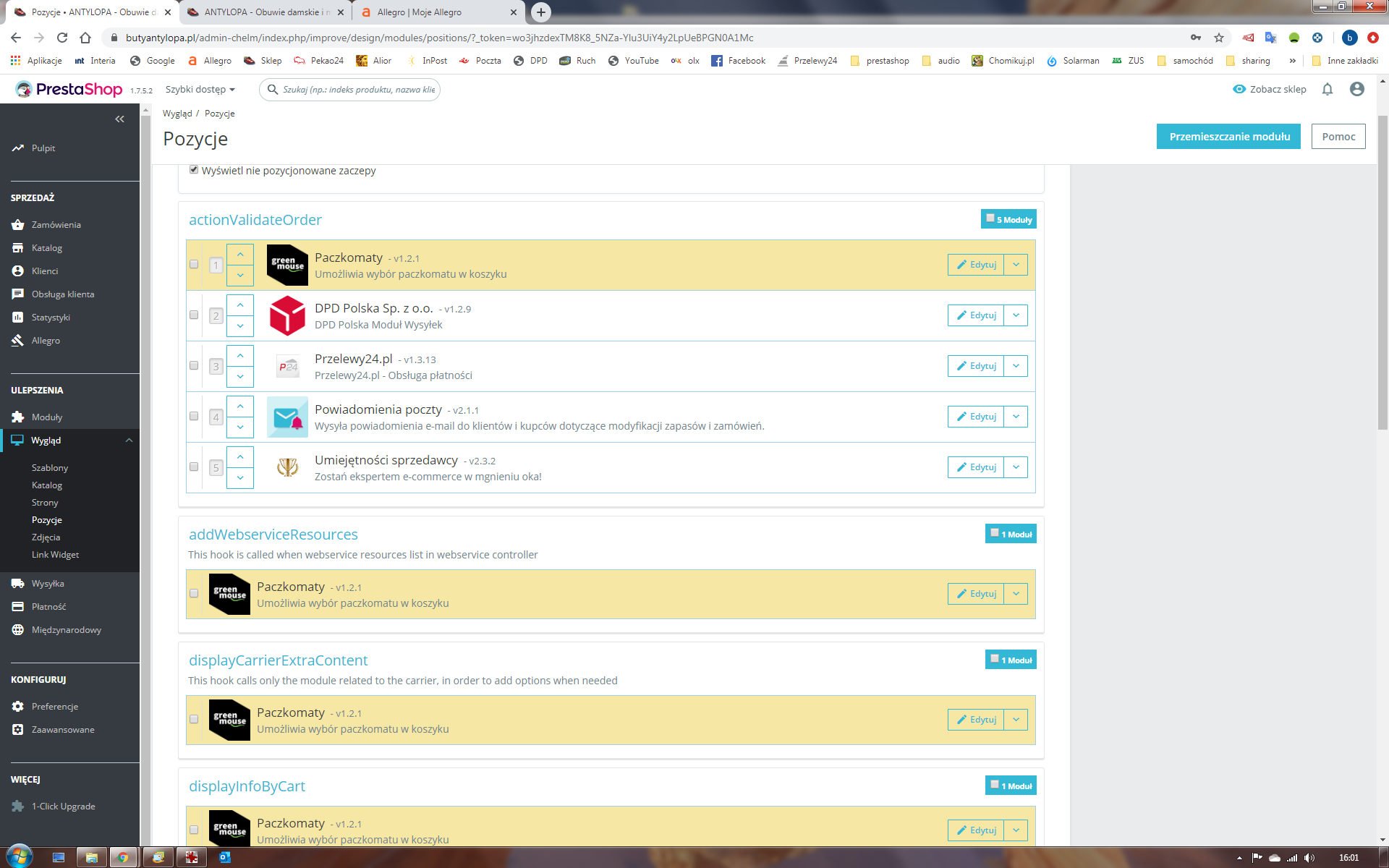Click the Przemieszczanie modułu button
Viewport: 1389px width, 868px height.
[1228, 136]
